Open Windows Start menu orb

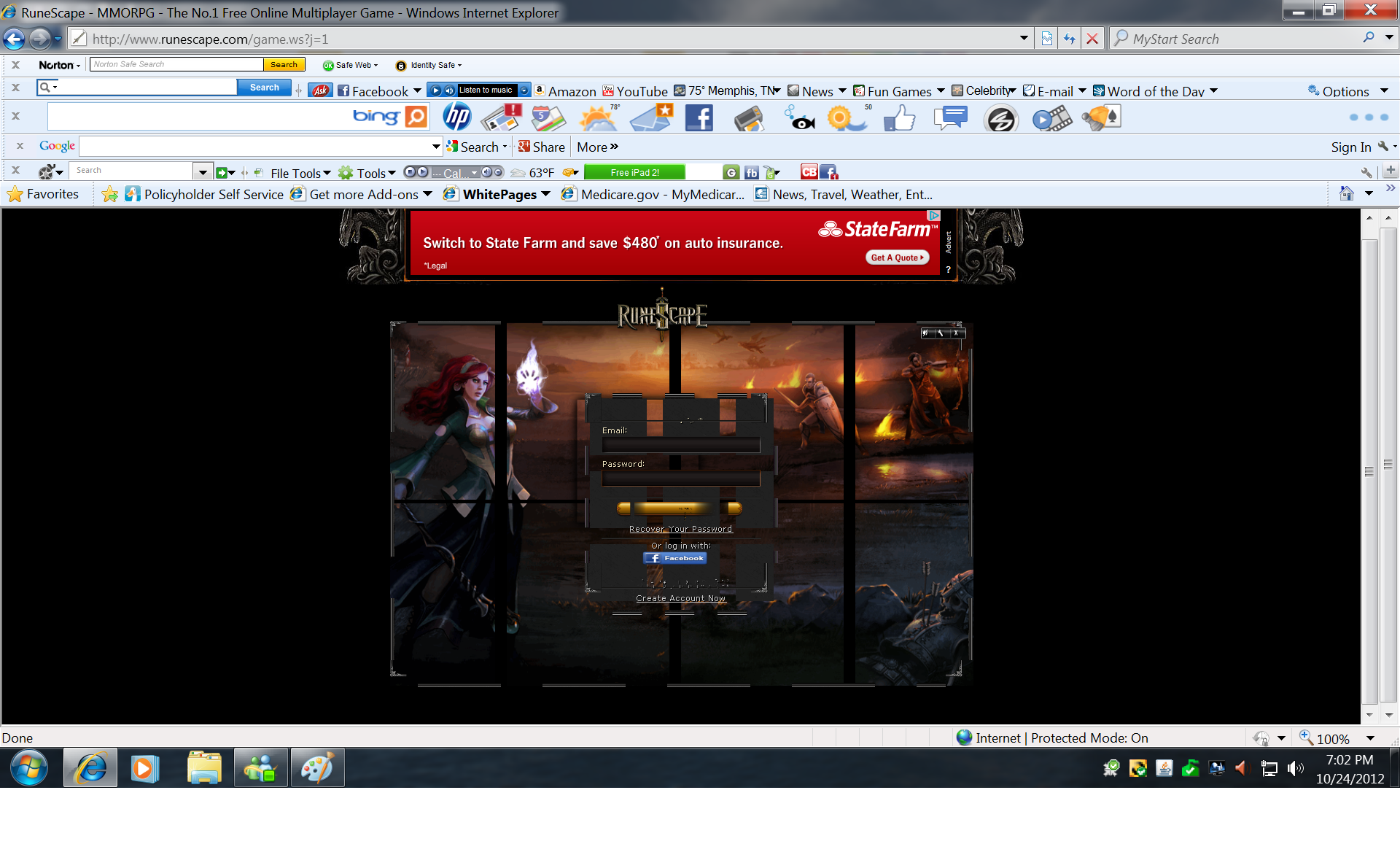click(29, 767)
